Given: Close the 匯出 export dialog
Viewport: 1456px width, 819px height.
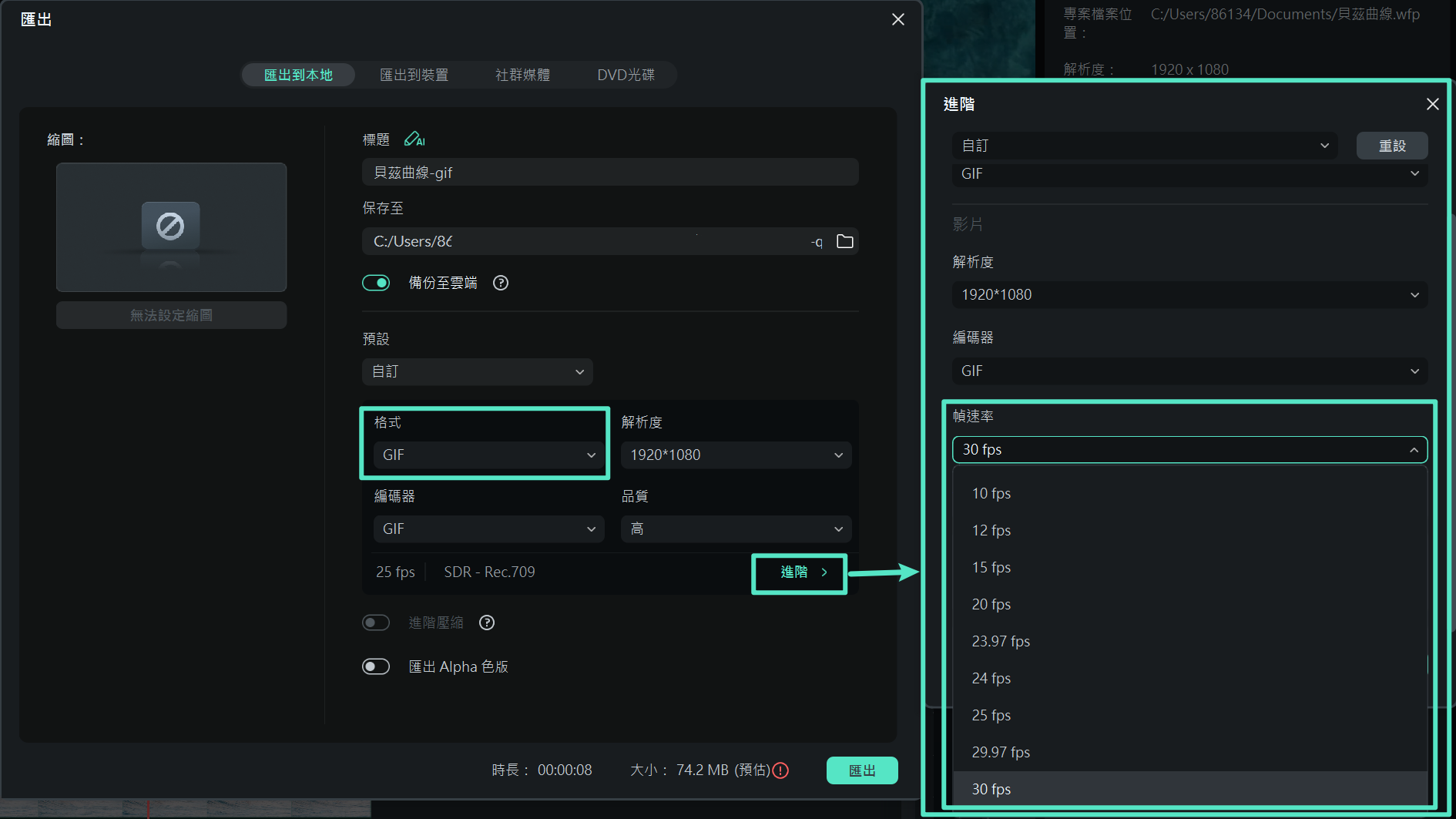Looking at the screenshot, I should (x=898, y=19).
